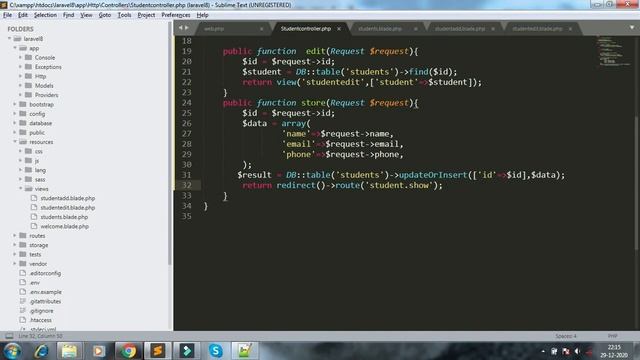Open the Project menu
The height and width of the screenshot is (360, 640).
[x=146, y=15]
